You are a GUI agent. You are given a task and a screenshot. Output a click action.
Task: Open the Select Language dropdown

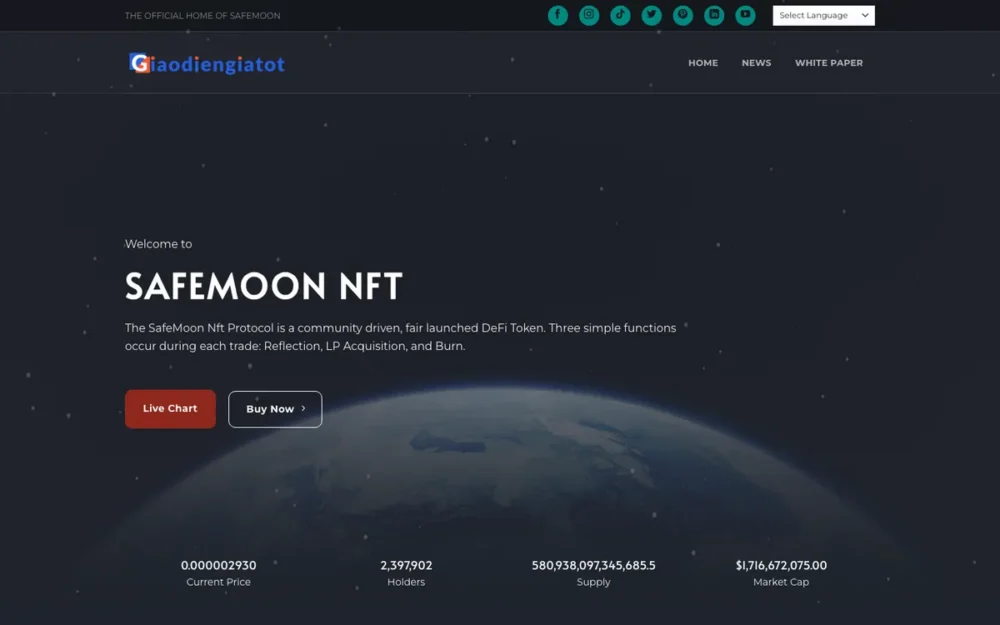tap(823, 15)
